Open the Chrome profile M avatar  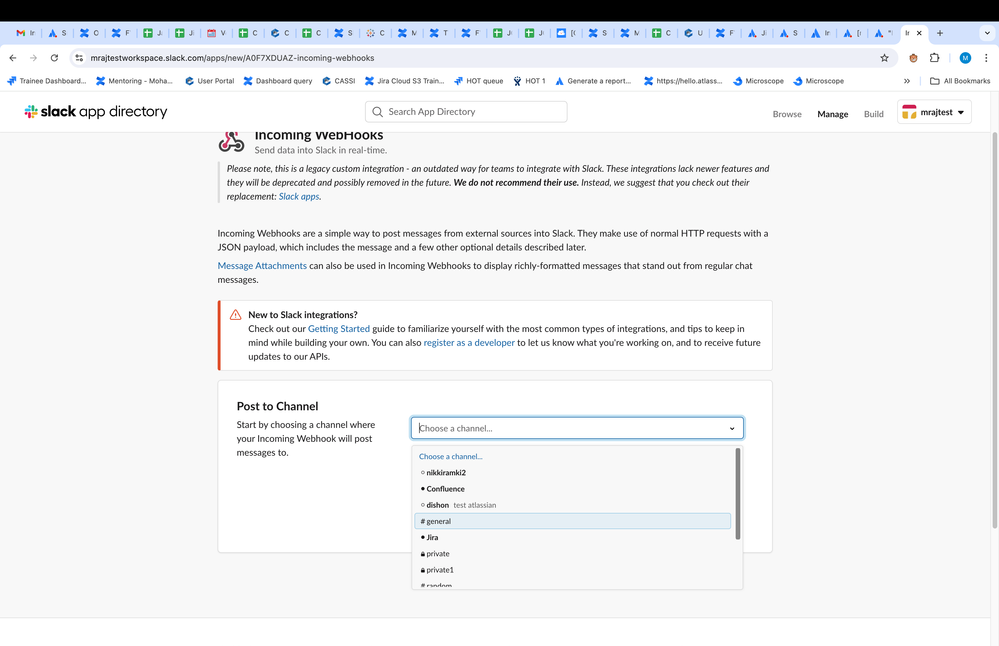pyautogui.click(x=965, y=58)
